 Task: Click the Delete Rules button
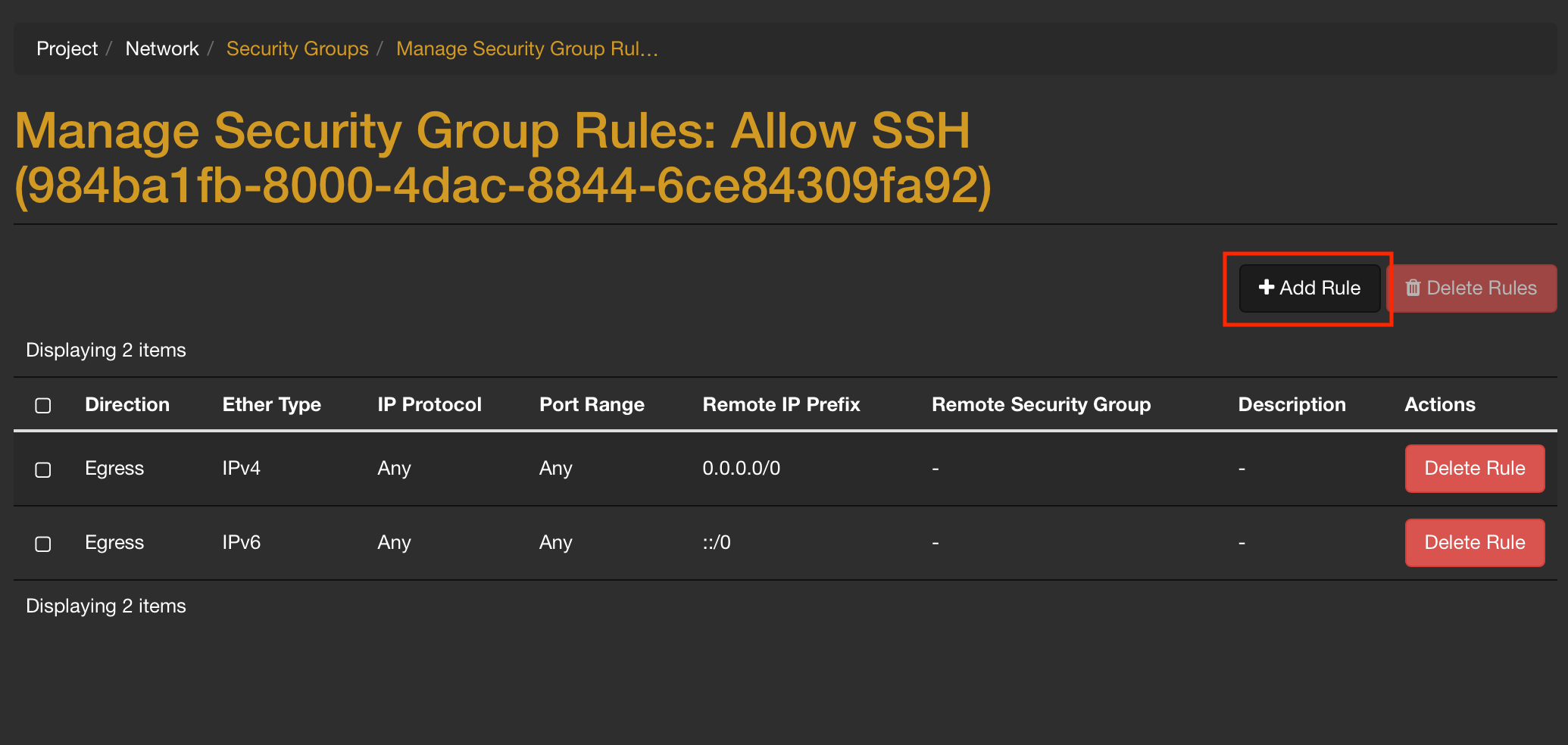1472,288
